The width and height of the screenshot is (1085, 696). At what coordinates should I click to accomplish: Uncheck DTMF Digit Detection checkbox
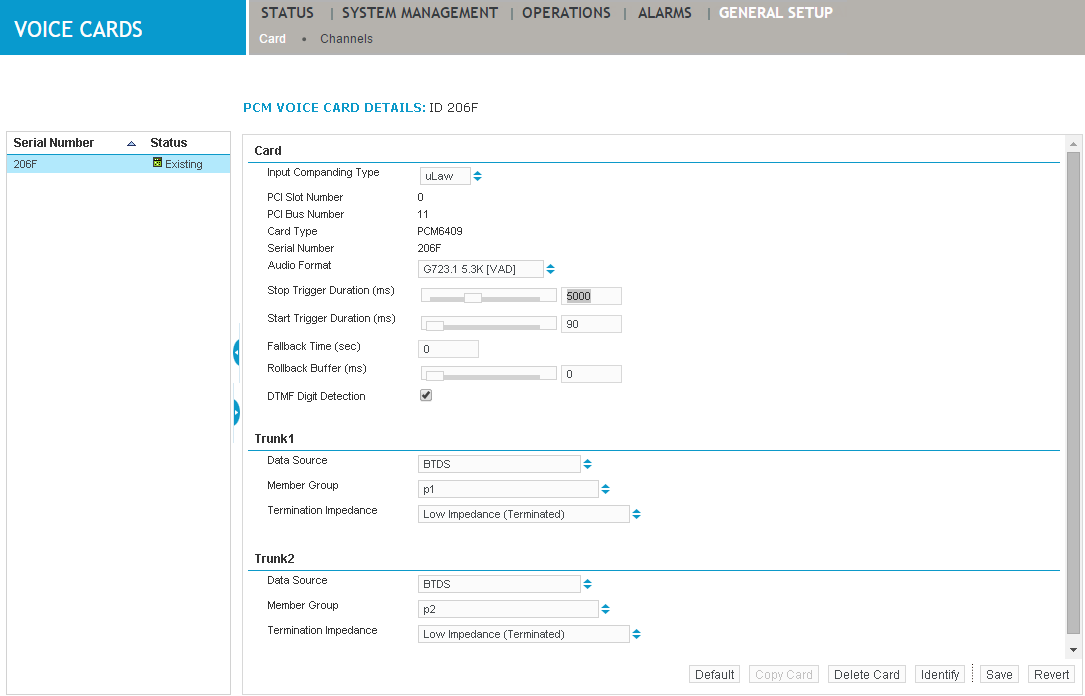(426, 396)
